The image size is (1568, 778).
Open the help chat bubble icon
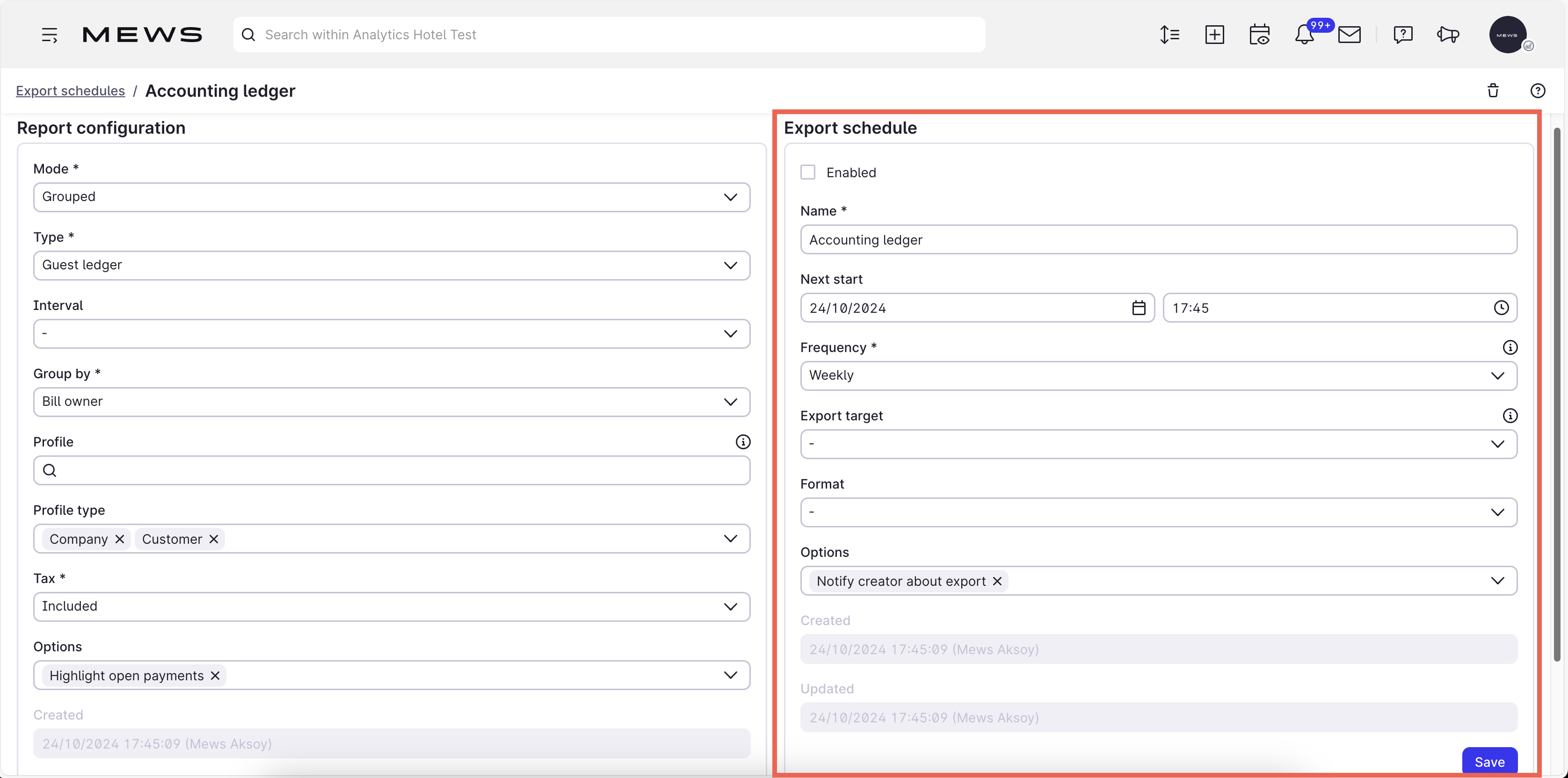1403,35
